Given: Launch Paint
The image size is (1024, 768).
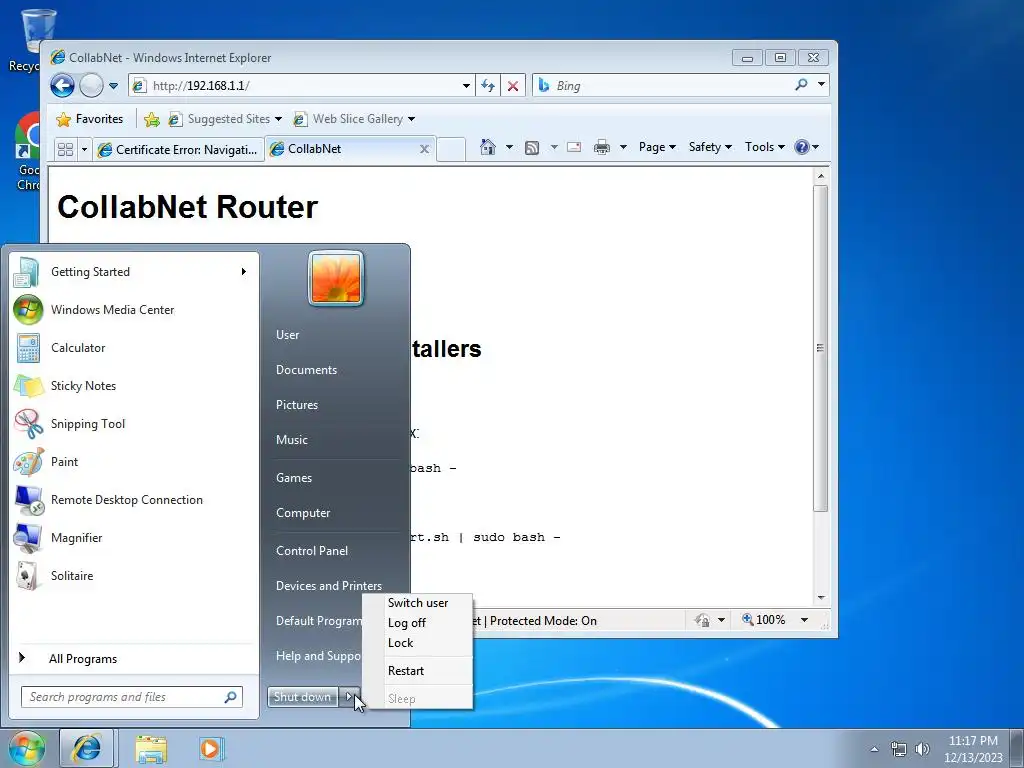Looking at the screenshot, I should 133,462.
